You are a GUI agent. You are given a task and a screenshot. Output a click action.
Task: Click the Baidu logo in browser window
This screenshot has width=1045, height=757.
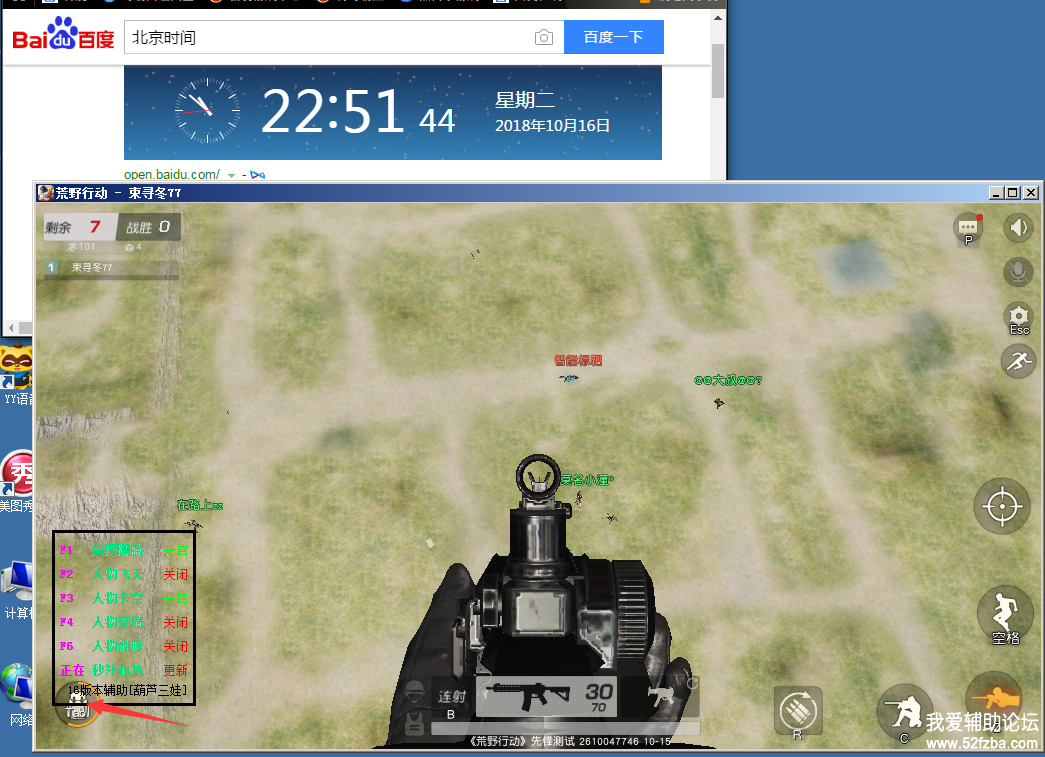(x=63, y=34)
